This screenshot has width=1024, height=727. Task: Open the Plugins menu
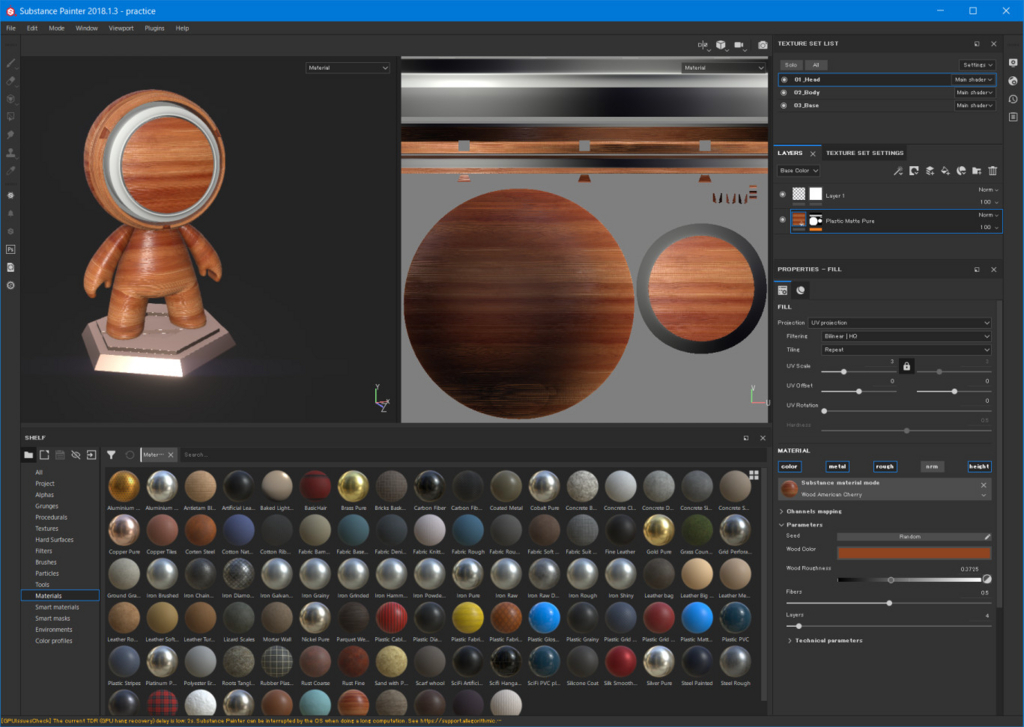(x=155, y=28)
